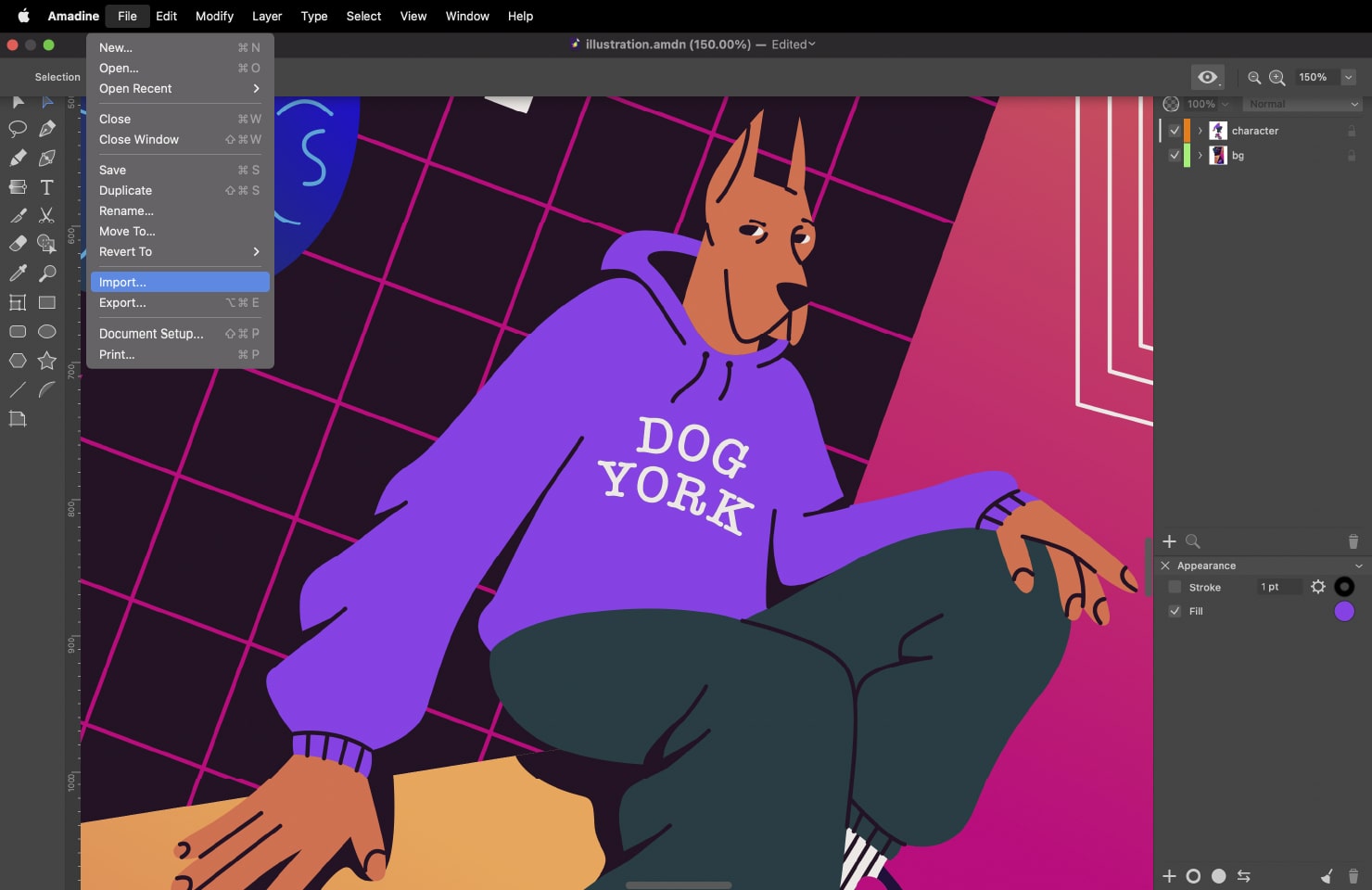Screen dimensions: 1372x890
Task: Enable the Stroke checkbox
Action: click(1175, 587)
